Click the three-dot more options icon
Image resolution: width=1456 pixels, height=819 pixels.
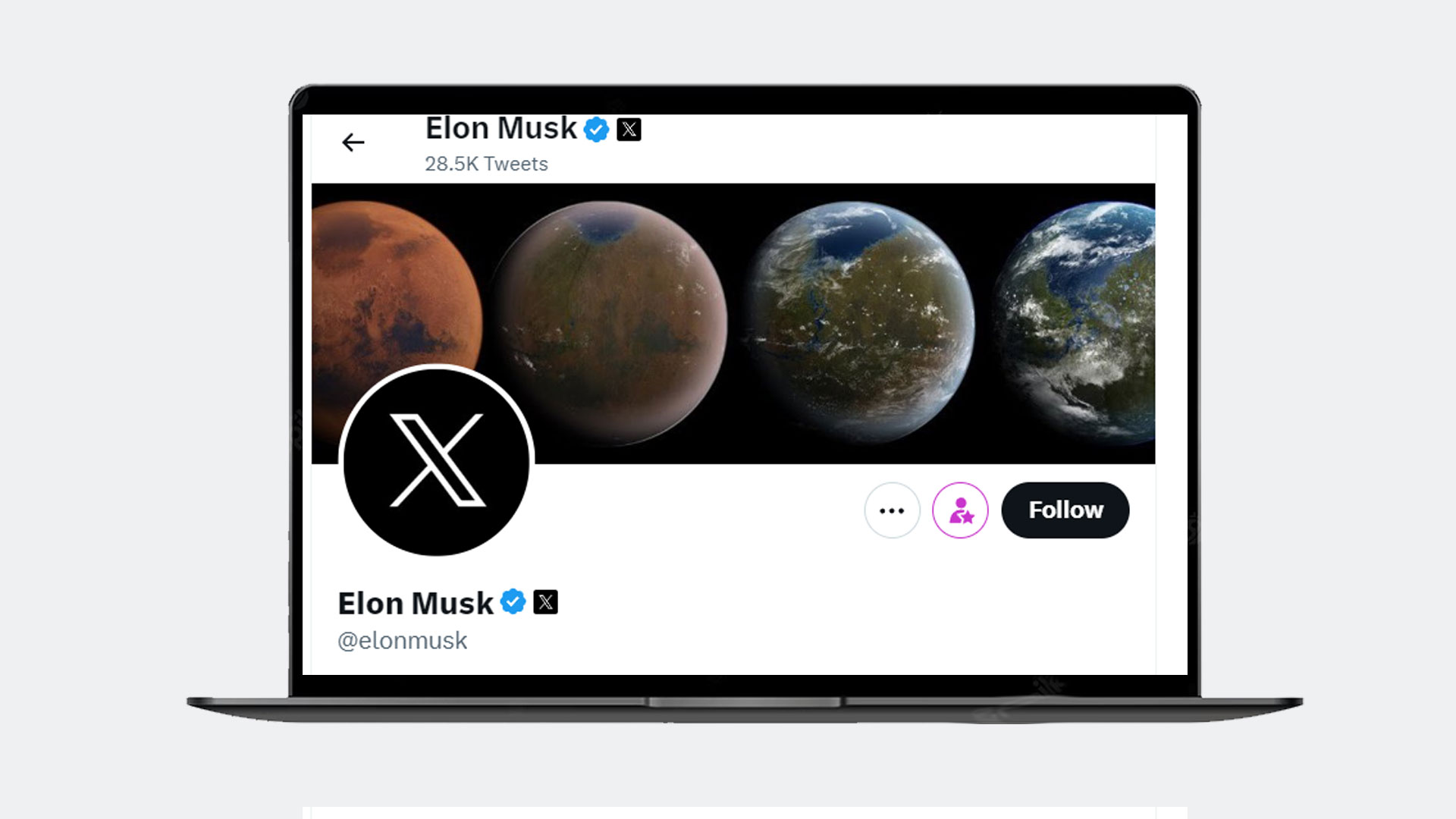coord(892,509)
